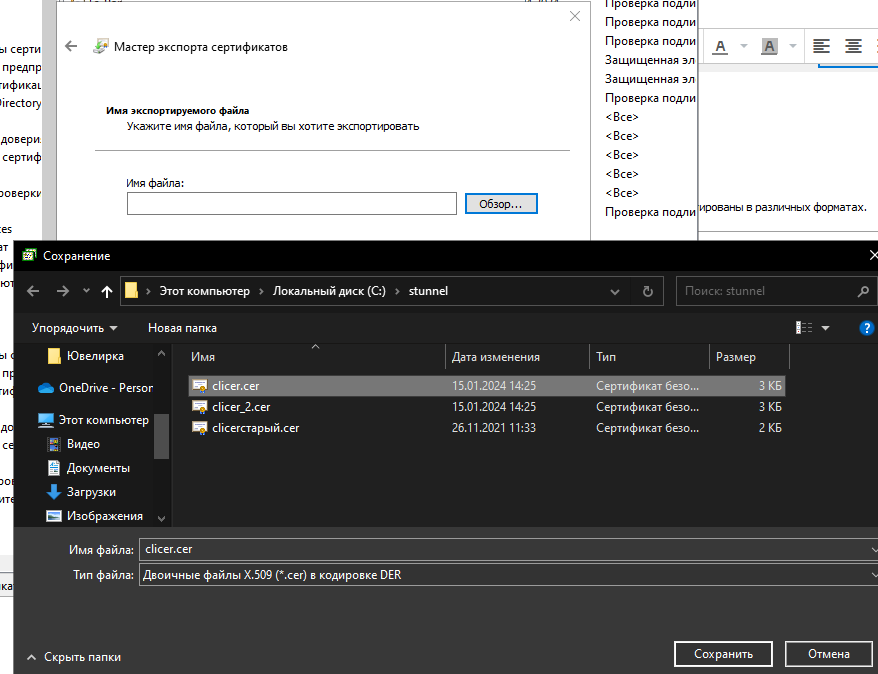Click Новая папка button
This screenshot has width=878, height=674.
tap(182, 328)
